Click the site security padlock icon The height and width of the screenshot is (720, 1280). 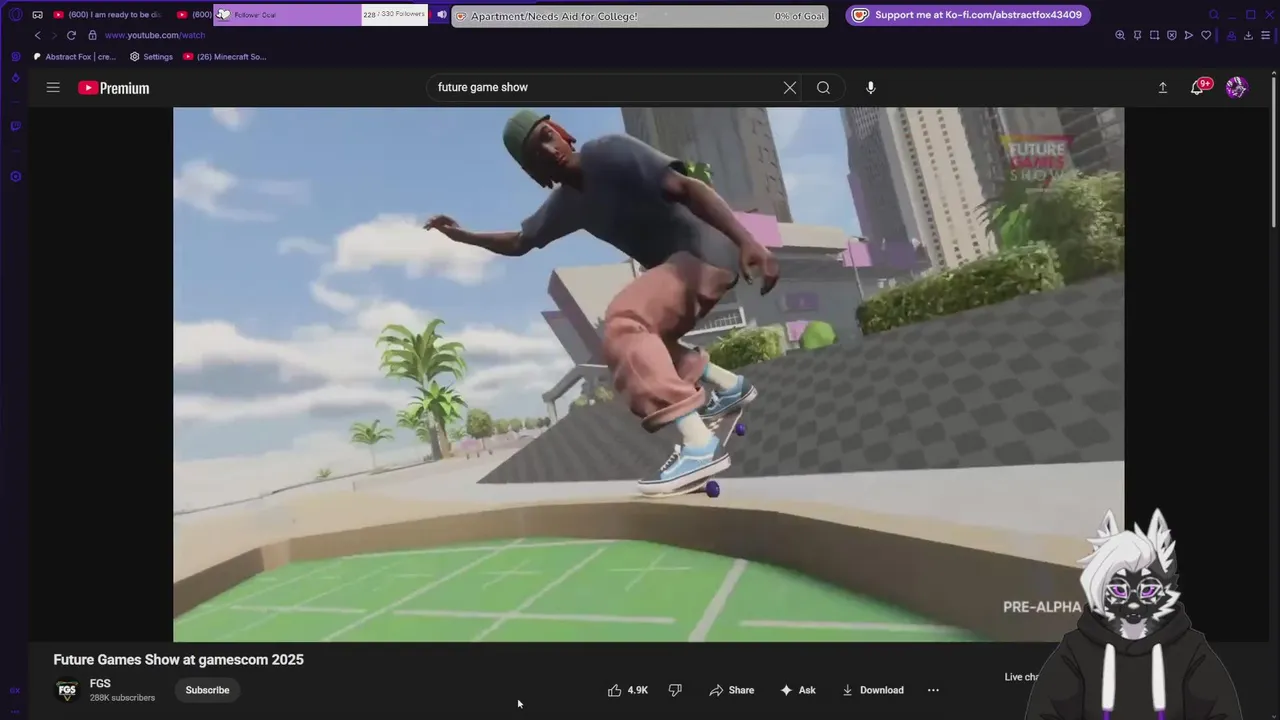92,35
